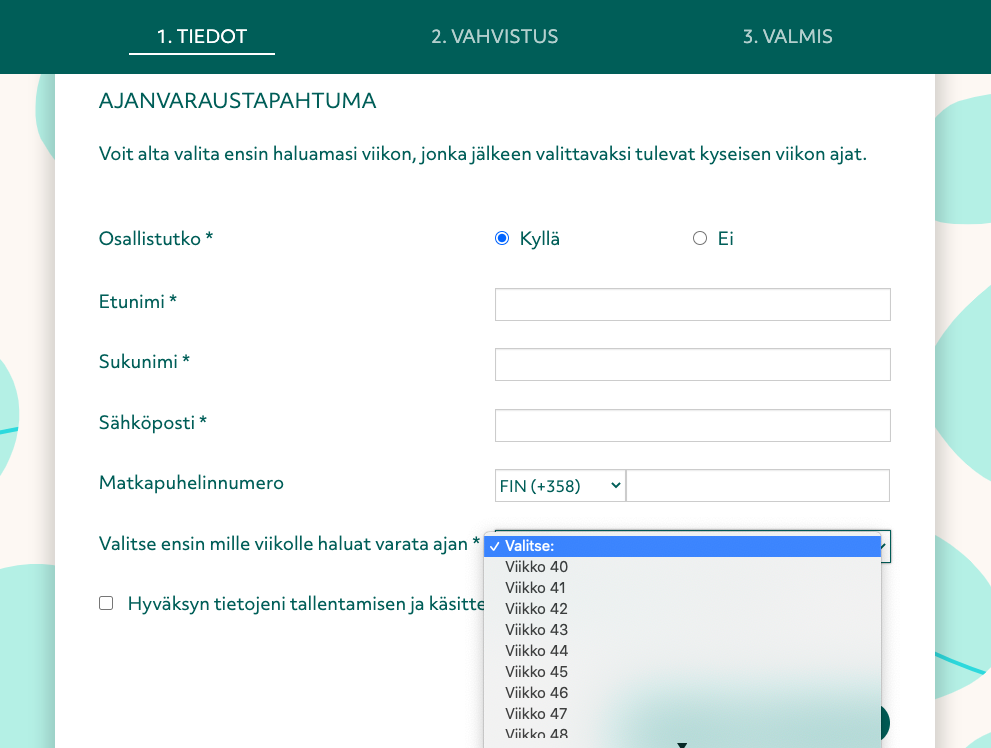This screenshot has width=991, height=748.
Task: Go to the 1. TIEDOT step tab
Action: point(202,37)
